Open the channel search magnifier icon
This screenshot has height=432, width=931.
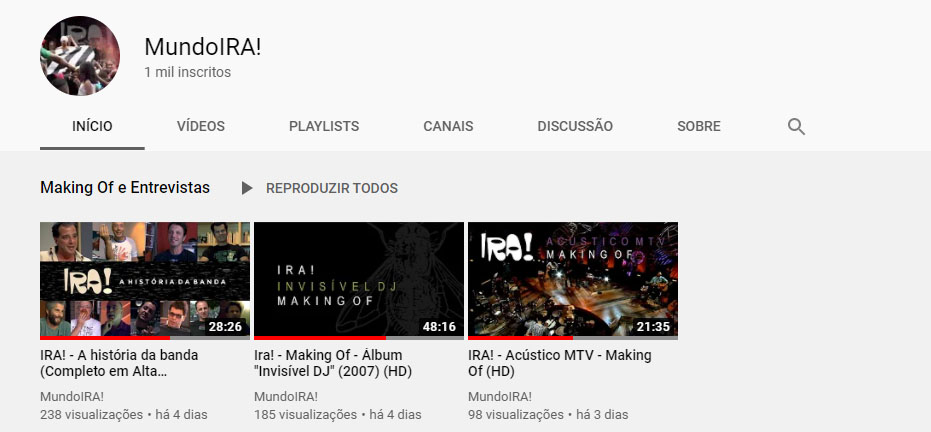tap(796, 126)
